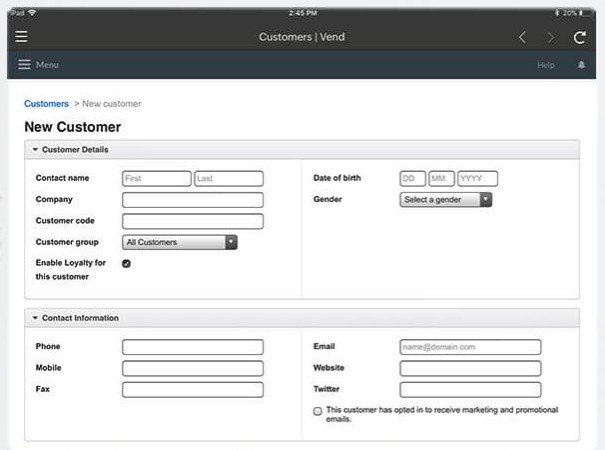Viewport: 605px width, 450px height.
Task: Open the Help link
Action: [x=546, y=65]
